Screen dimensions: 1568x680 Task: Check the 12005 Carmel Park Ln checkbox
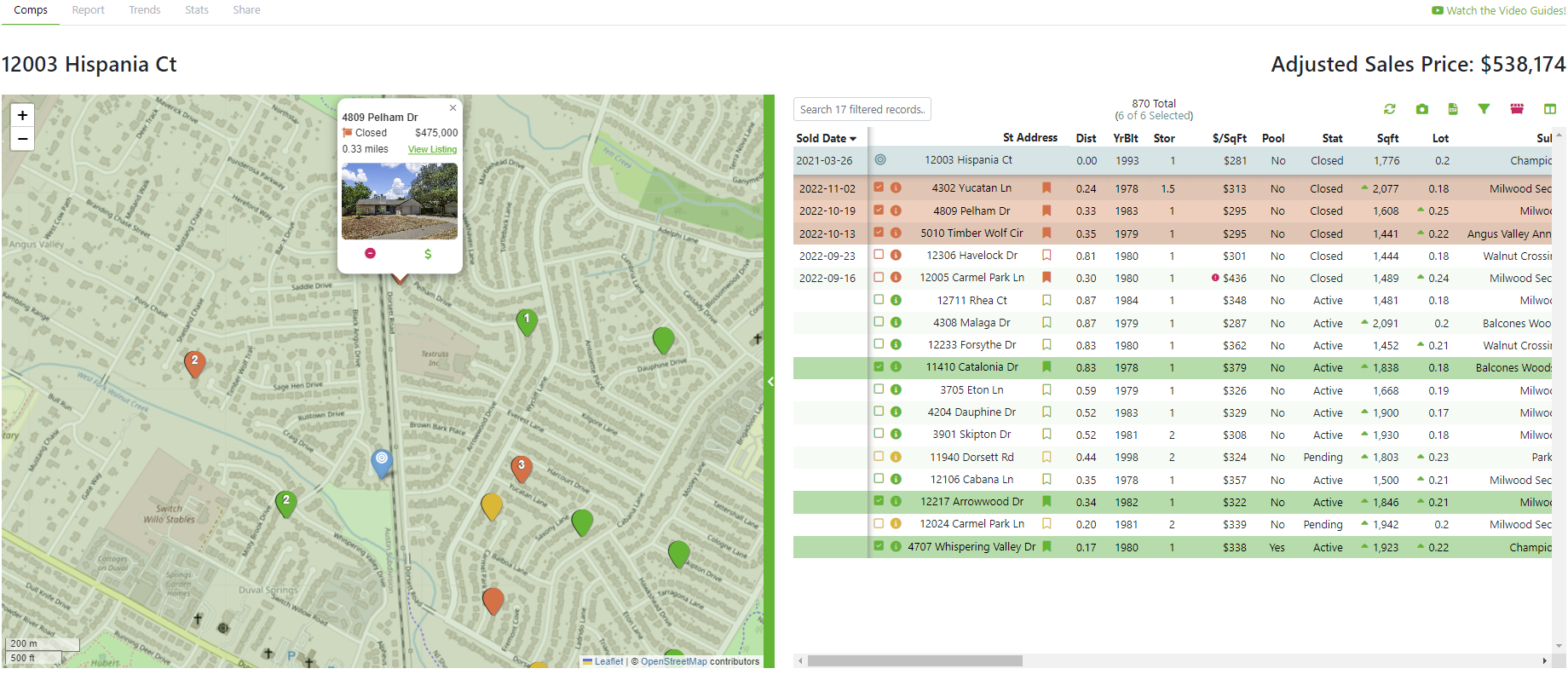(879, 277)
